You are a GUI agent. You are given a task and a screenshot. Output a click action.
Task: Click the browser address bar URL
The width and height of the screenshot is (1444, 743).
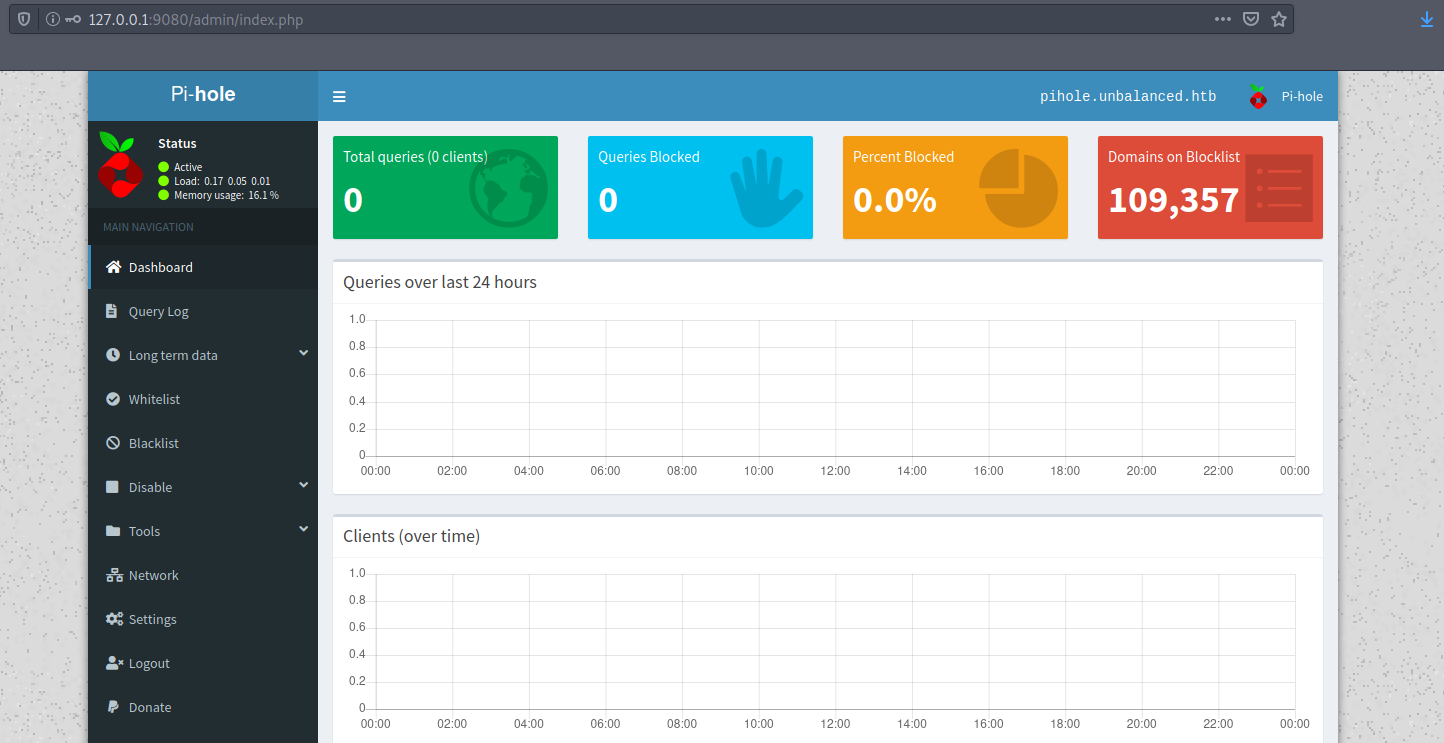600,19
